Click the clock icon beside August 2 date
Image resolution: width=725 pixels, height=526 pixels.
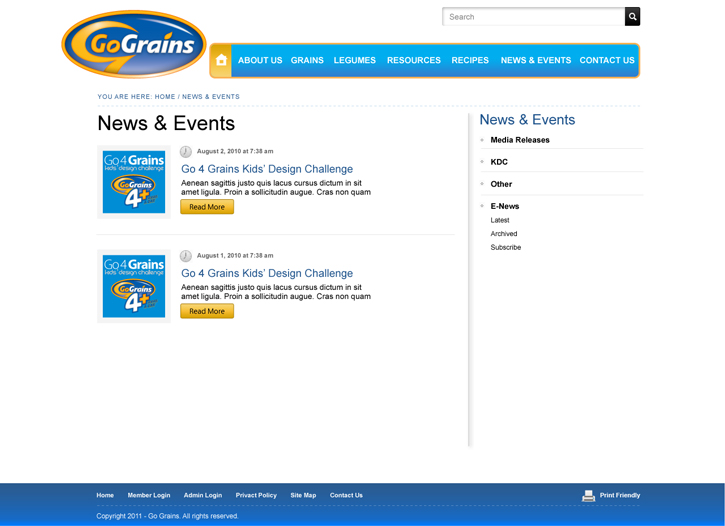coord(186,151)
